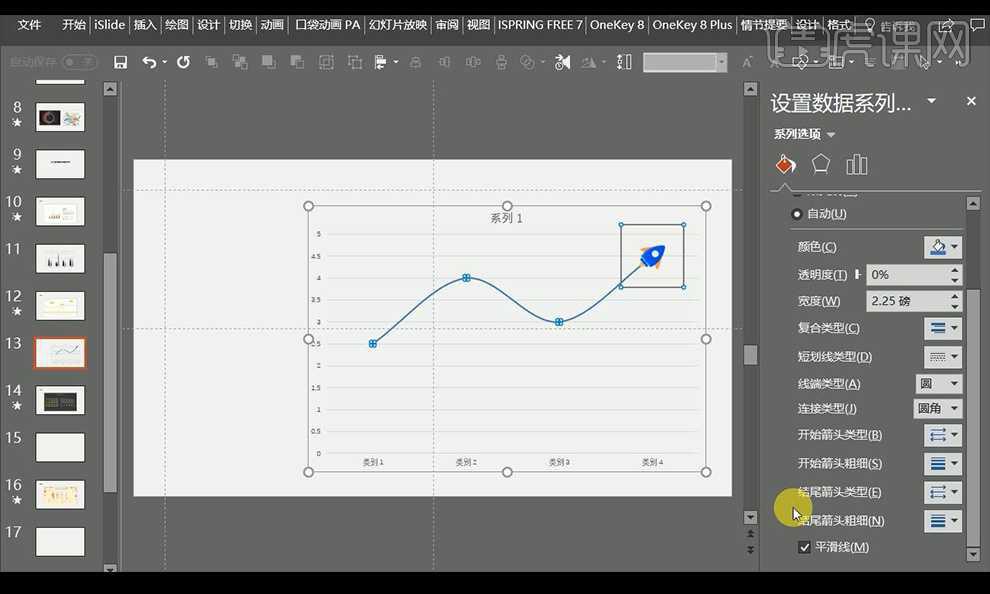Viewport: 990px width, 594px height.
Task: Open the line 颜色 color picker
Action: 943,247
